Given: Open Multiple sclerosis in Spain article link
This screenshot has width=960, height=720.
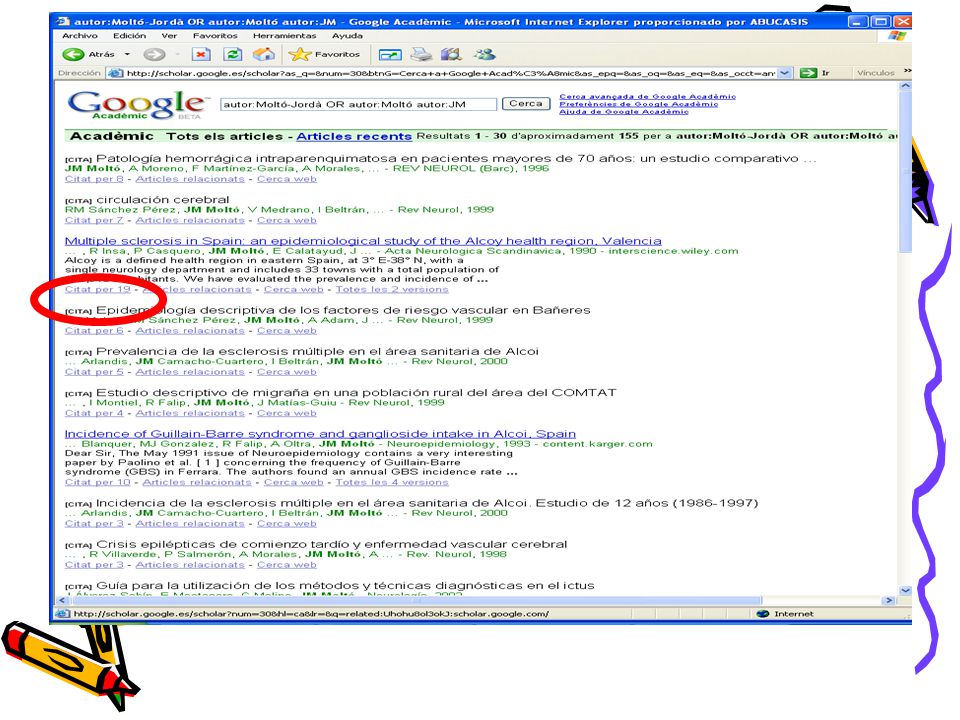Looking at the screenshot, I should click(363, 241).
